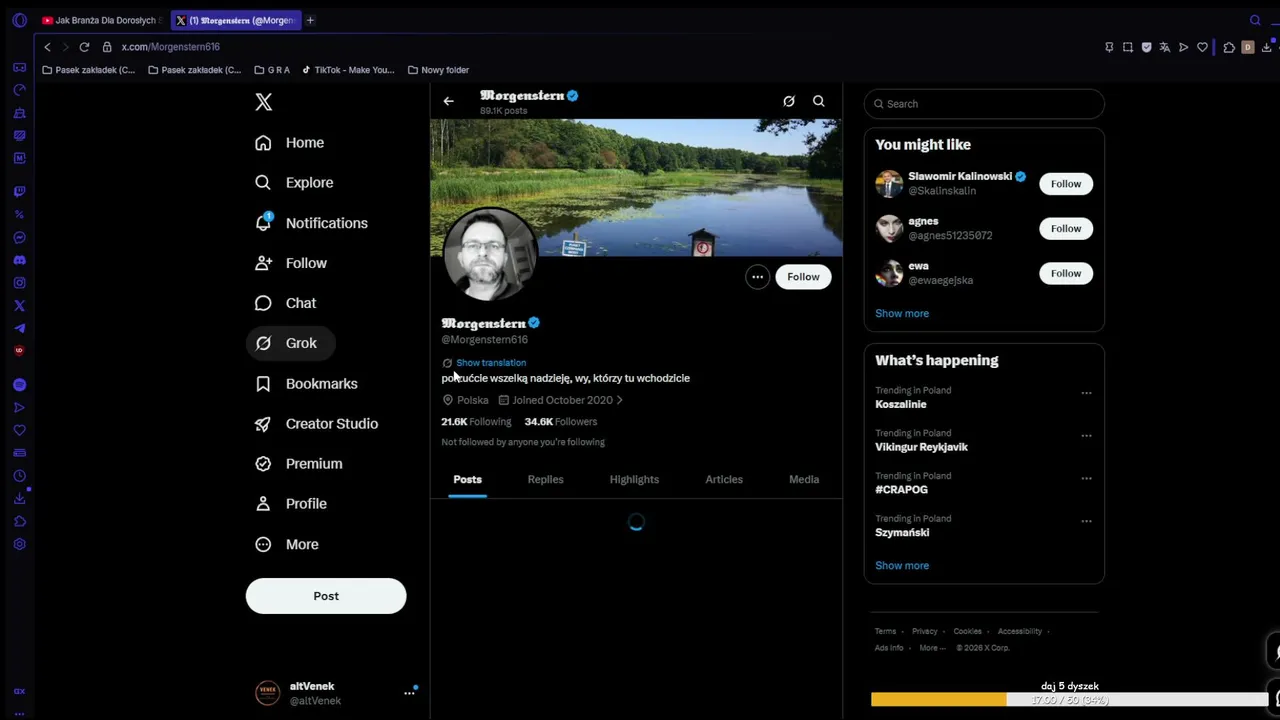Viewport: 1280px width, 720px height.
Task: Open the Morgenstern profile avatar photo
Action: [490, 255]
